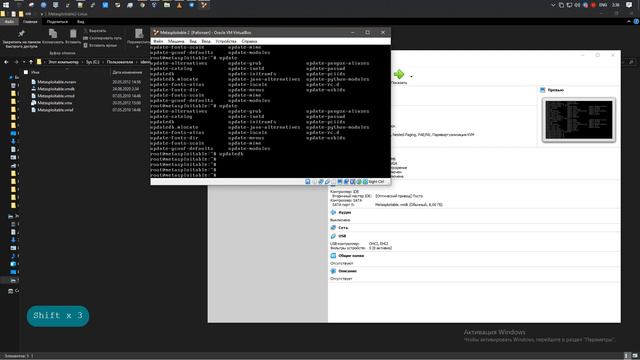Open the Превью section header icon
640x360 pixels.
[x=542, y=90]
